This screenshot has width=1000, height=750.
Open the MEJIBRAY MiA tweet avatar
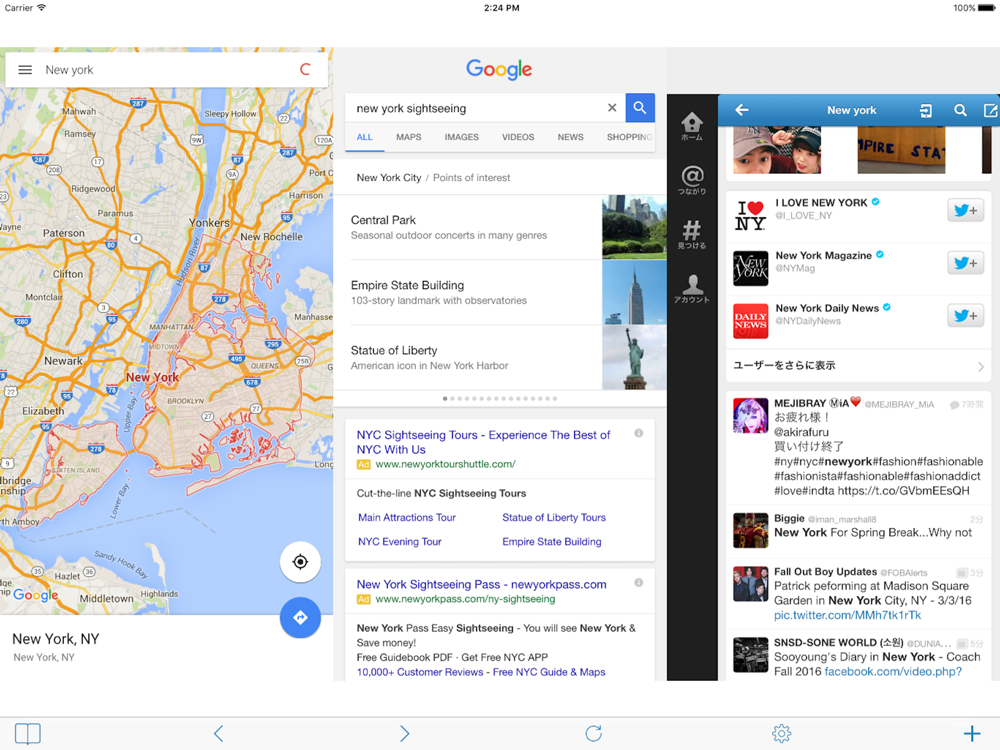coord(751,416)
